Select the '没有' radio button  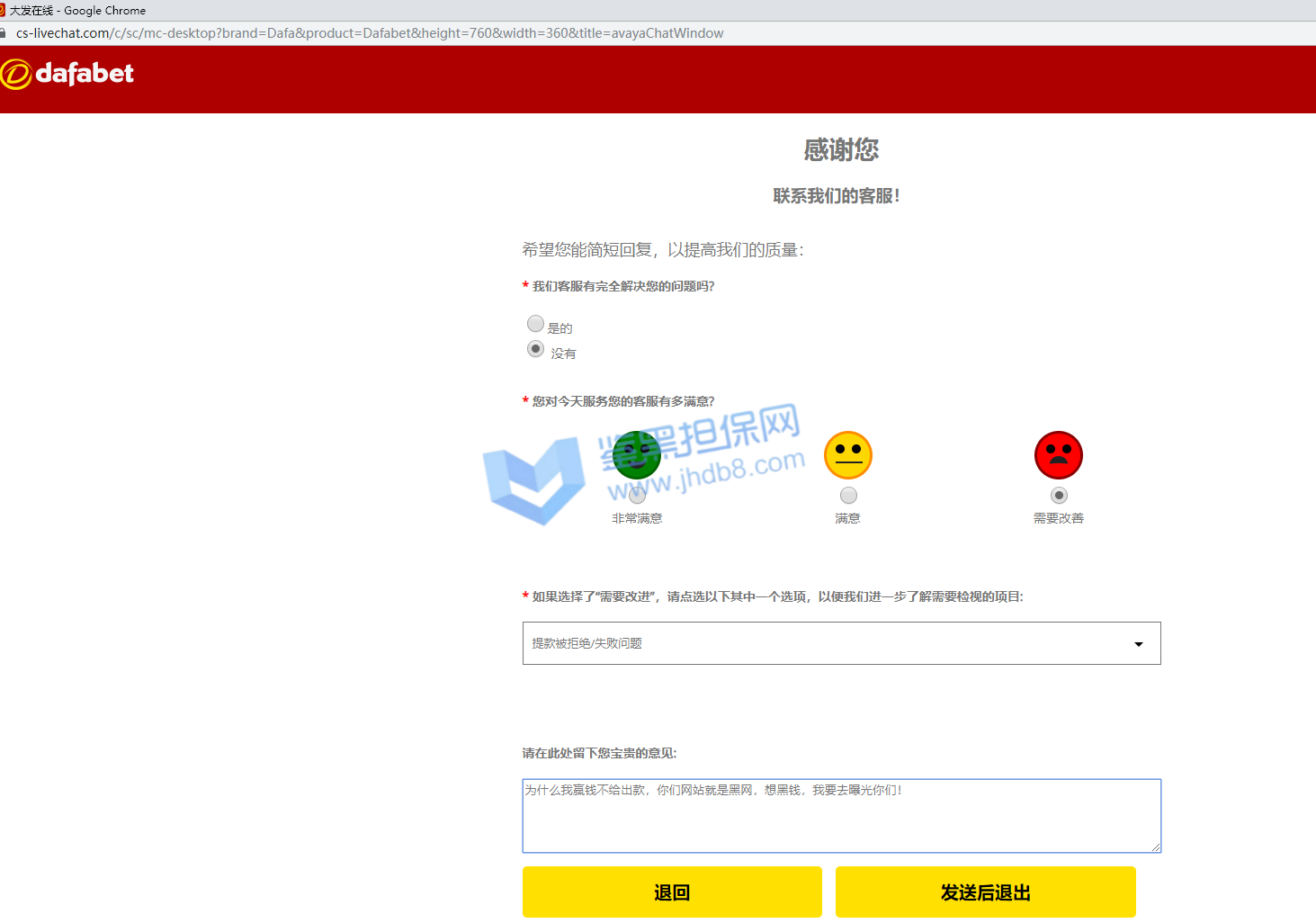[535, 349]
